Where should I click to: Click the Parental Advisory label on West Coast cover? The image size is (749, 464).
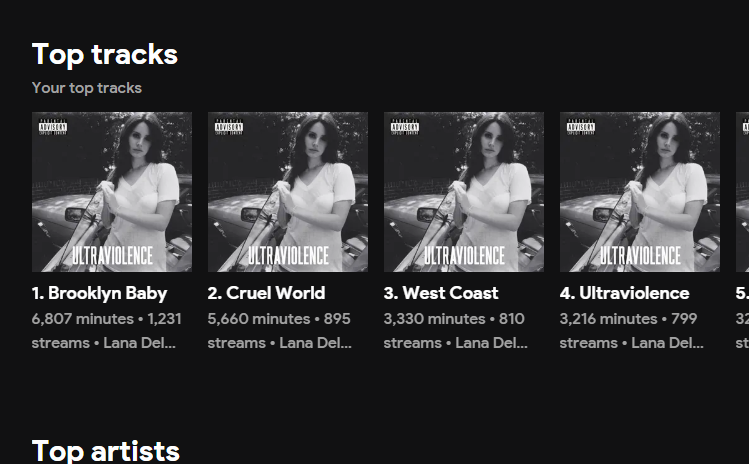pos(405,127)
